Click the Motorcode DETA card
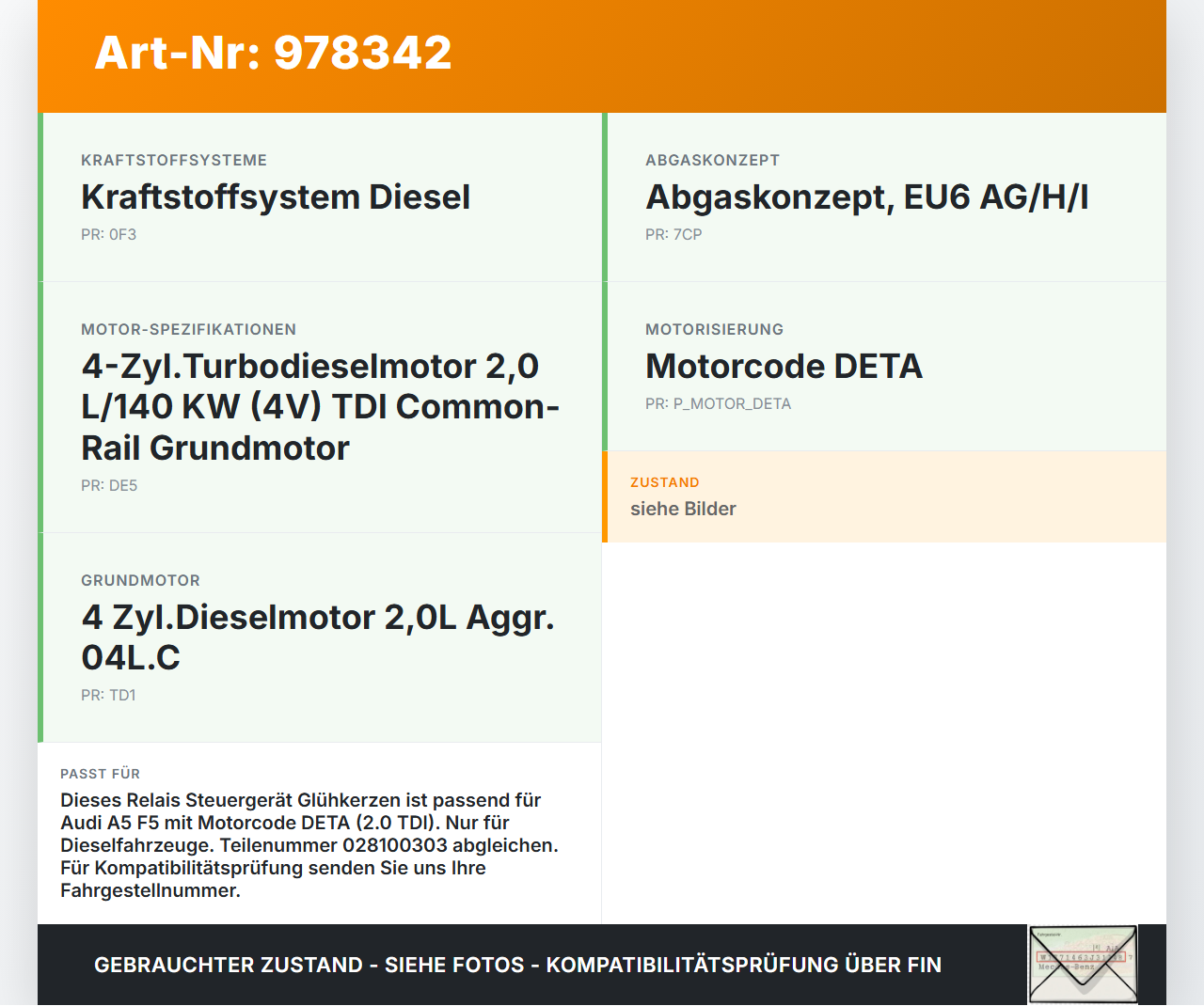 (884, 366)
